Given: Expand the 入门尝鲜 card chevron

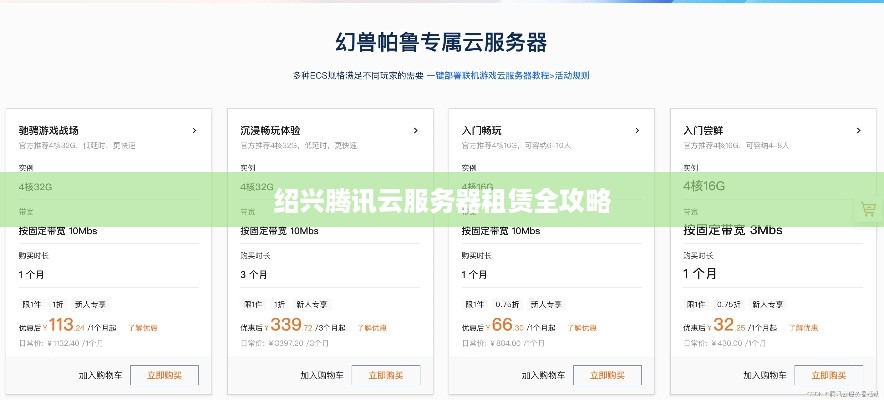Looking at the screenshot, I should [x=859, y=130].
